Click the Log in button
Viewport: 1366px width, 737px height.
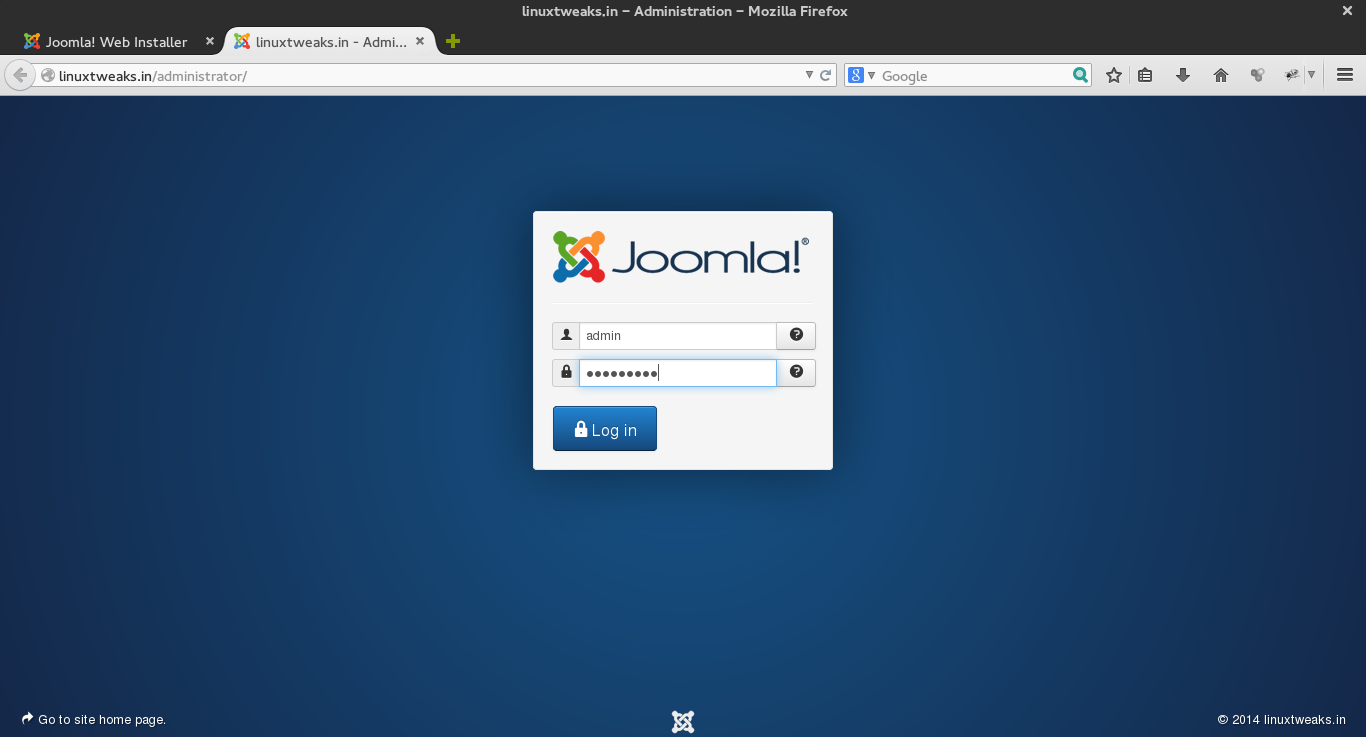[604, 429]
